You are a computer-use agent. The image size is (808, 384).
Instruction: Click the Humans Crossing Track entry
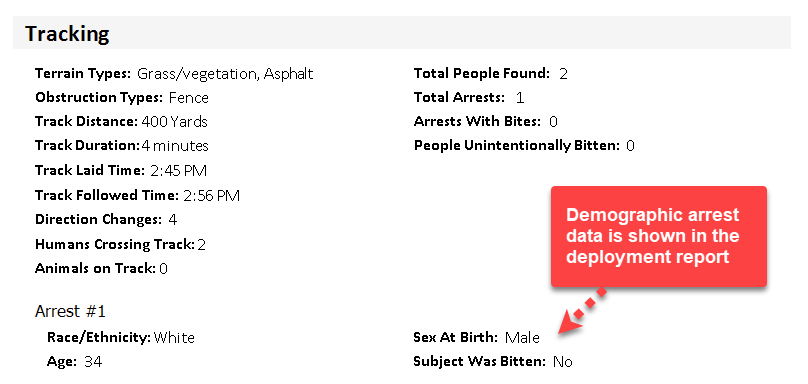coord(121,244)
